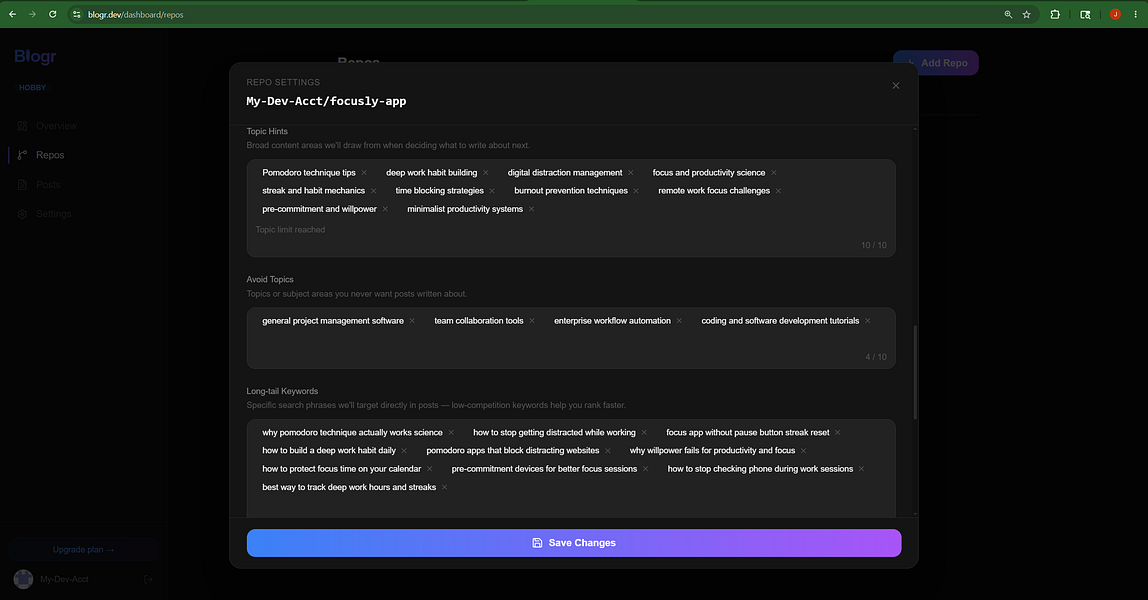
Task: Remove 'best way to track deep work hours and streaks' keyword
Action: point(444,487)
